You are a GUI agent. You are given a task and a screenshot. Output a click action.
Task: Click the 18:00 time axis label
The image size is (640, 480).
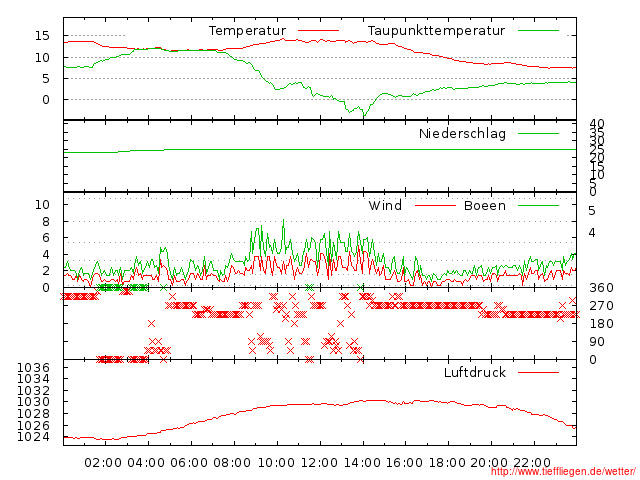click(x=447, y=463)
